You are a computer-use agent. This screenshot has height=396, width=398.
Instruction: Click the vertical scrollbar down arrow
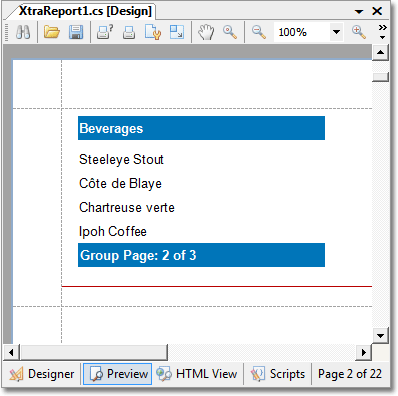pos(380,335)
